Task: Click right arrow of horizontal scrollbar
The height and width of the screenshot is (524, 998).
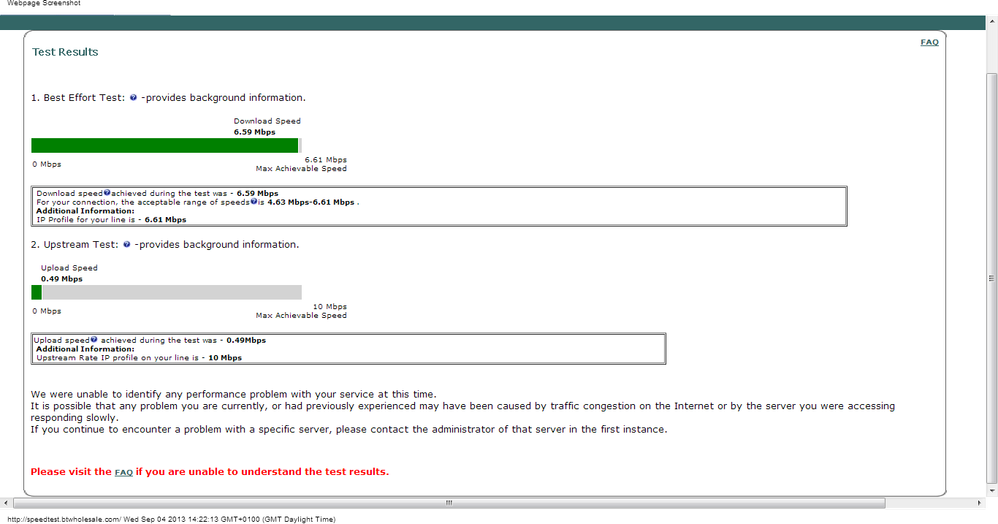Action: 979,503
